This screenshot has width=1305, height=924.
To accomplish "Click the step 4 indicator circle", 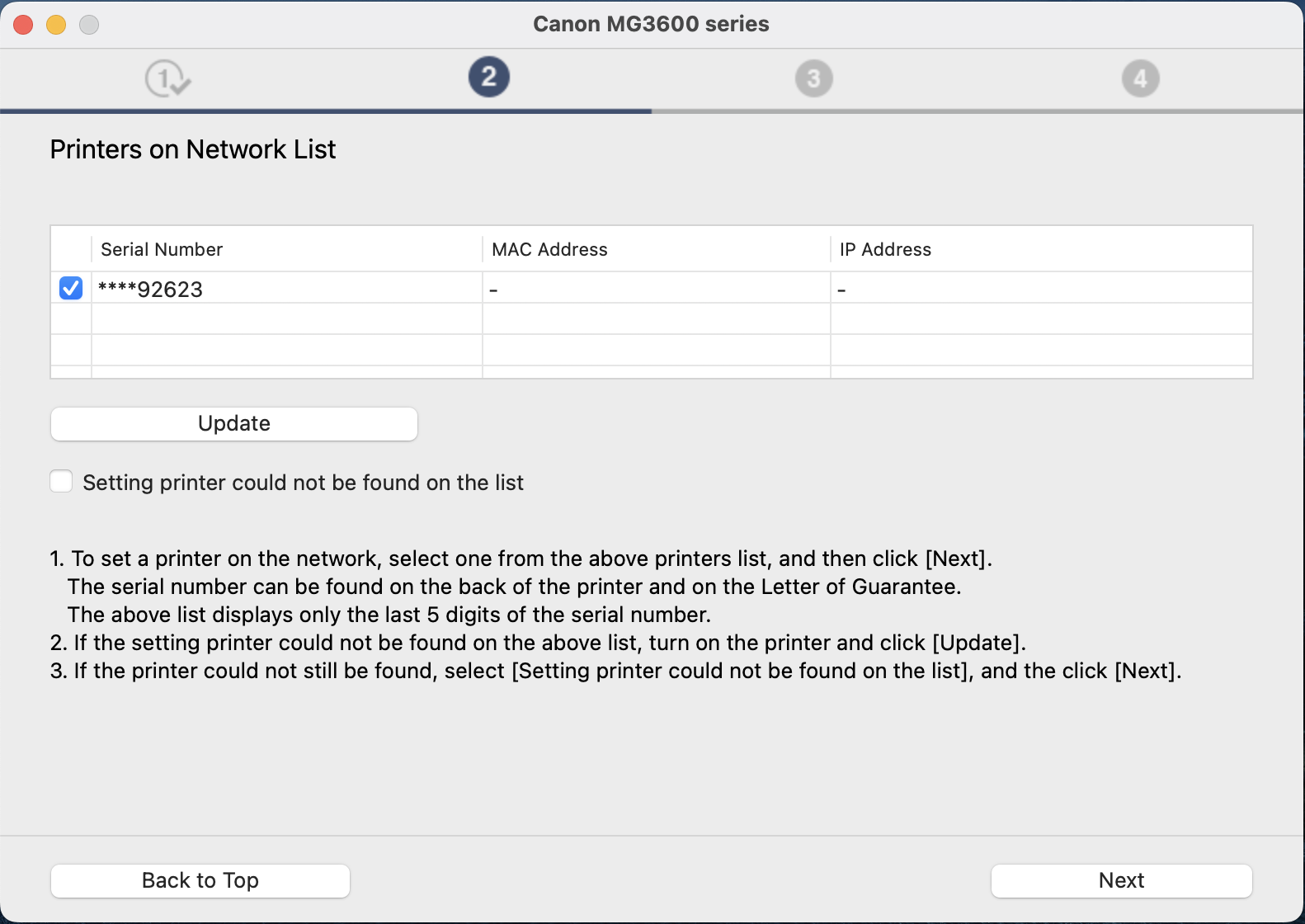I will point(1141,78).
